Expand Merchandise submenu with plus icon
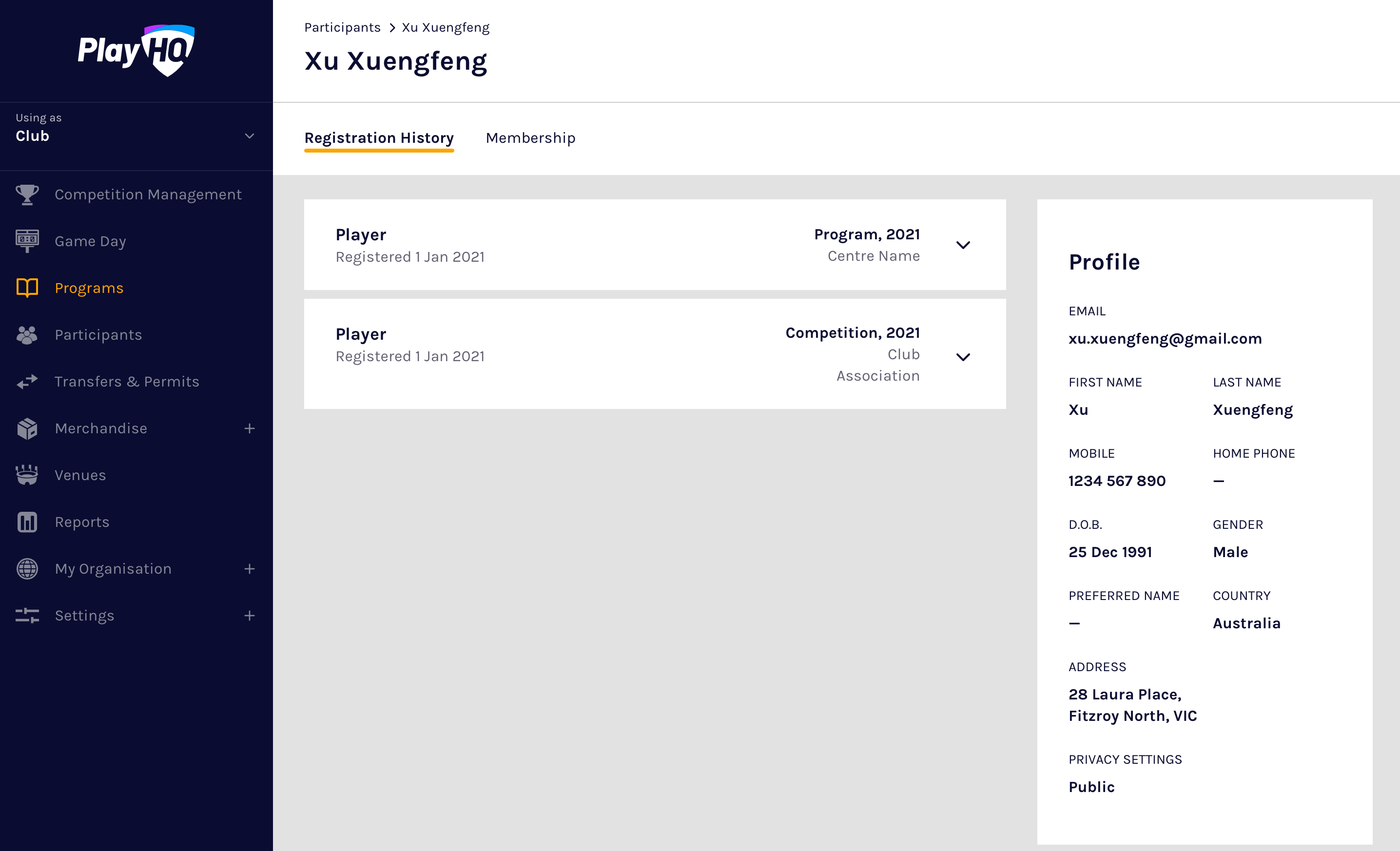This screenshot has height=851, width=1400. click(x=249, y=428)
